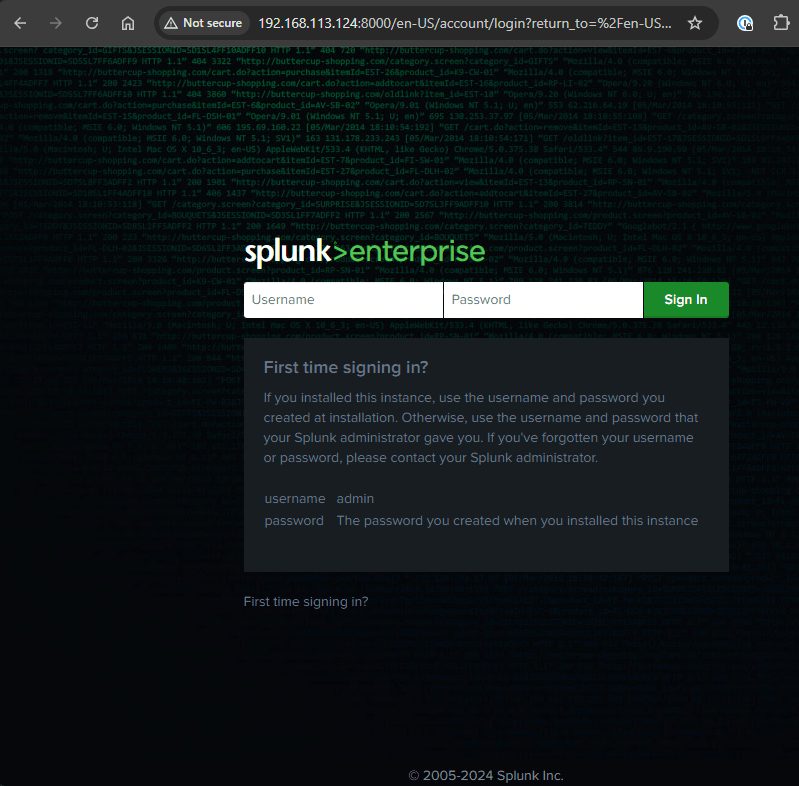Focus the Username input field
Viewport: 799px width, 786px height.
click(343, 300)
